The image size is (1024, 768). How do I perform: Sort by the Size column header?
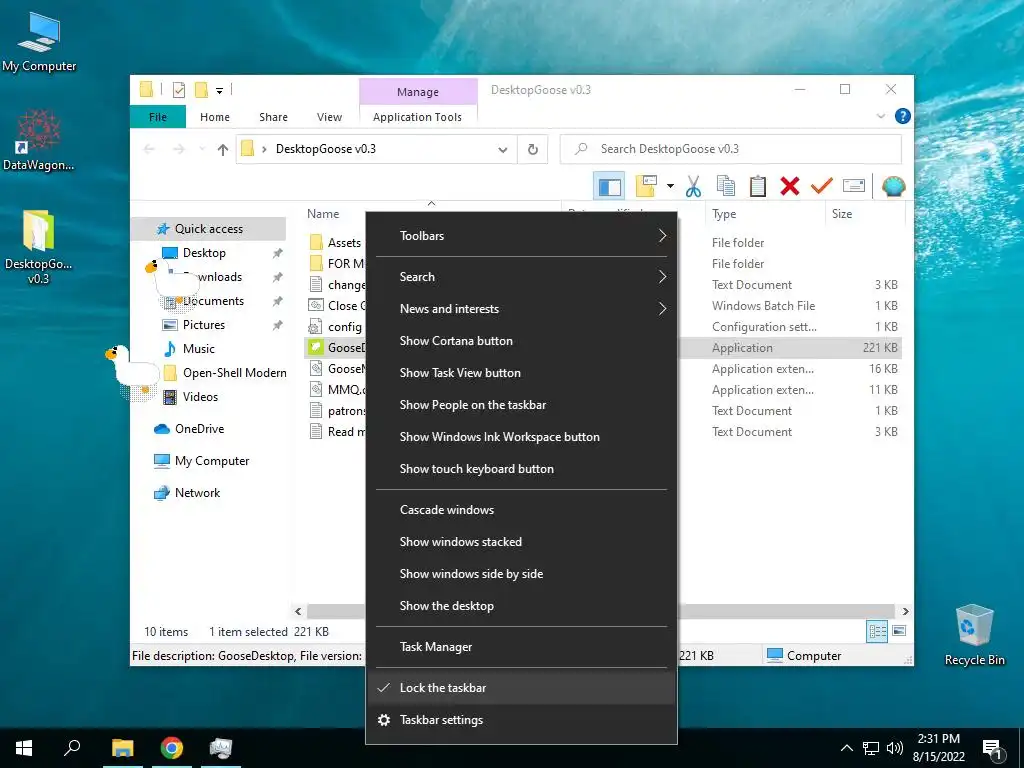[865, 214]
